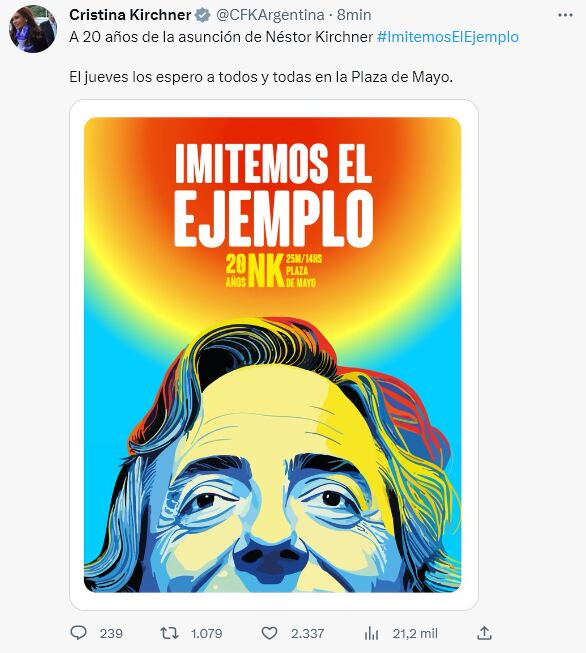Click the 239 replies count
This screenshot has height=653, width=586.
coord(111,634)
